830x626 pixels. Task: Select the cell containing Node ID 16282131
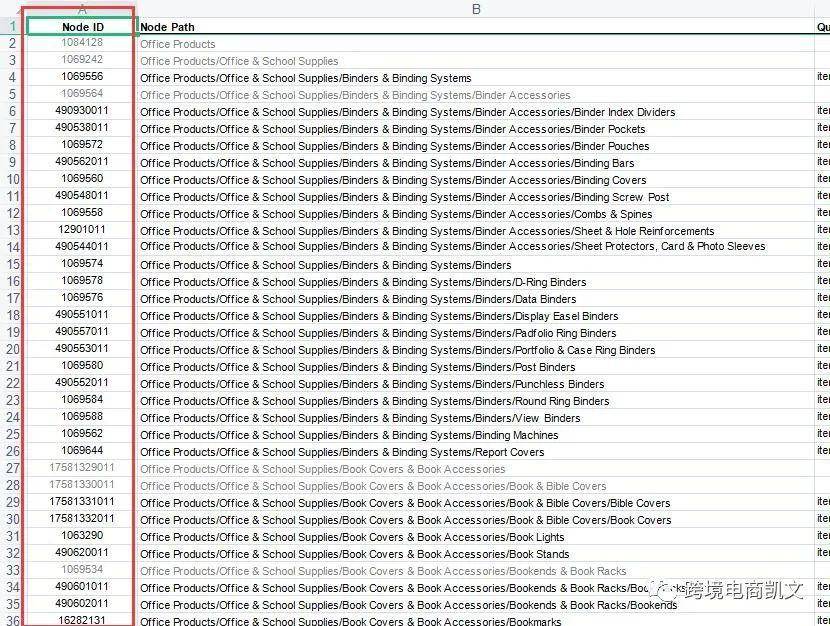click(81, 621)
